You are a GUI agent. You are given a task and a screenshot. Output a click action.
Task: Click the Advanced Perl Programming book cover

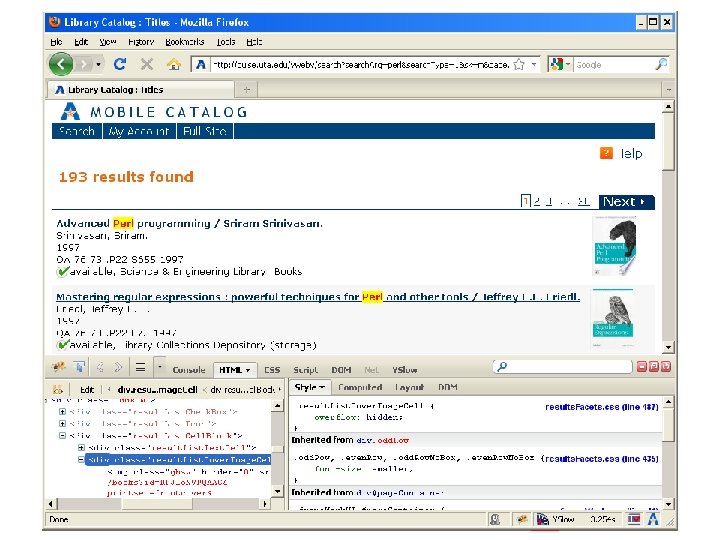click(615, 247)
